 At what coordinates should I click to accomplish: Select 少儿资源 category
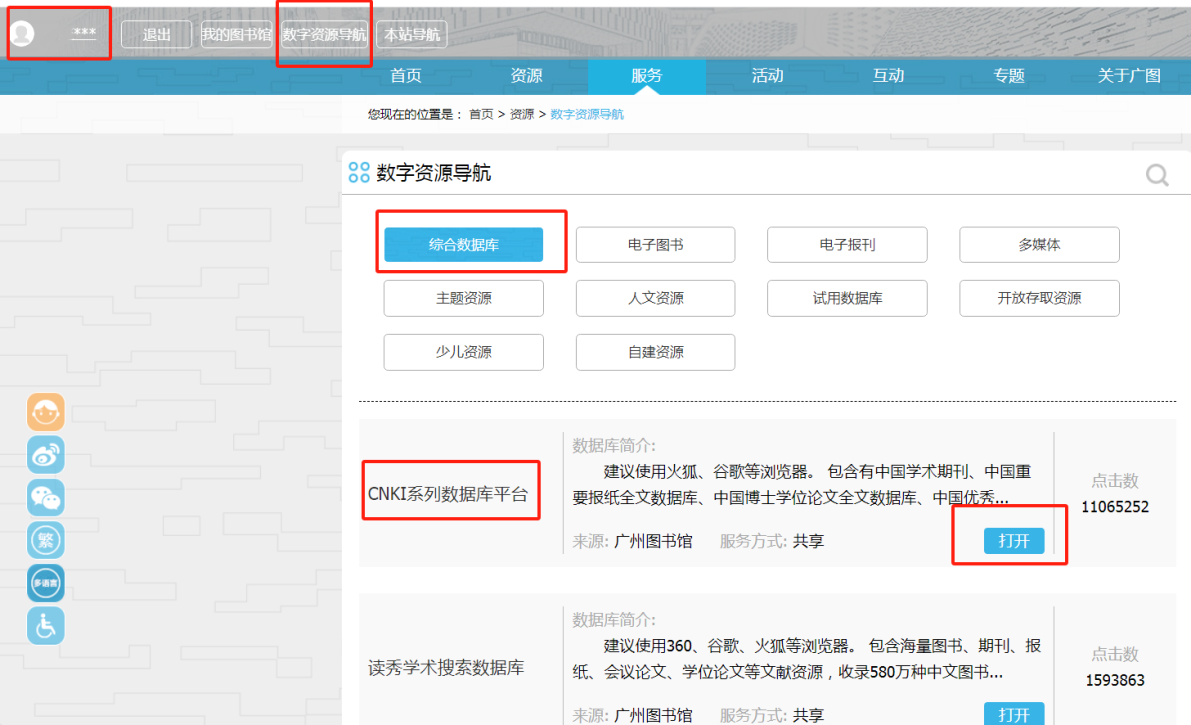463,352
